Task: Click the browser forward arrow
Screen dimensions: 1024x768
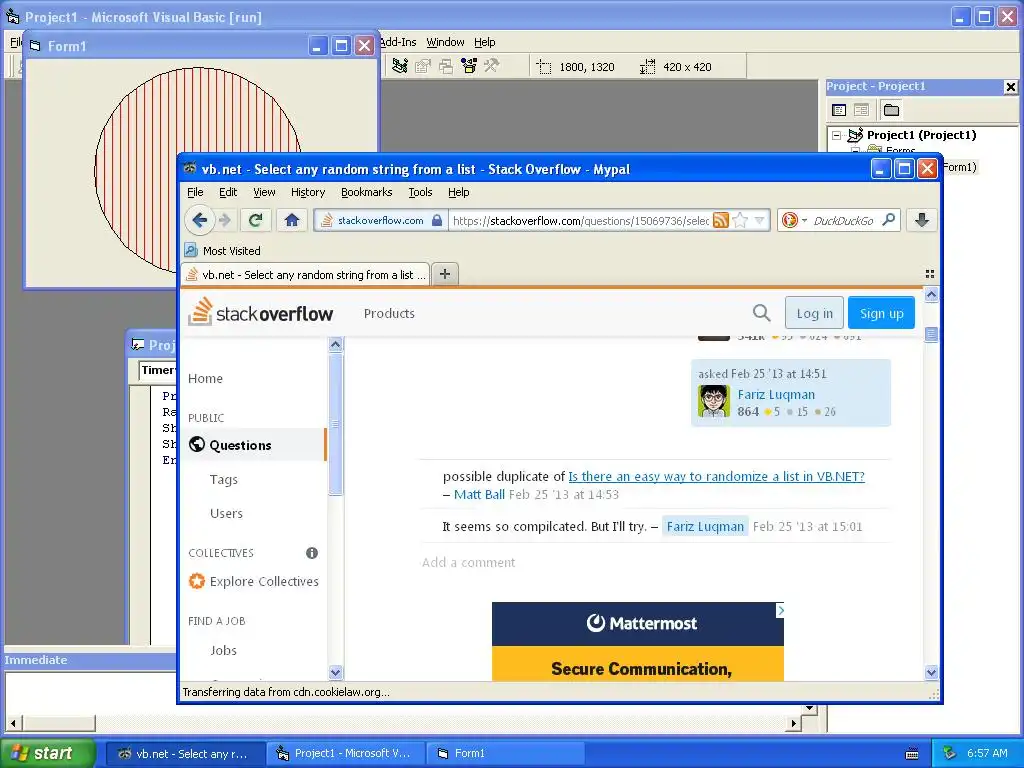Action: click(225, 220)
